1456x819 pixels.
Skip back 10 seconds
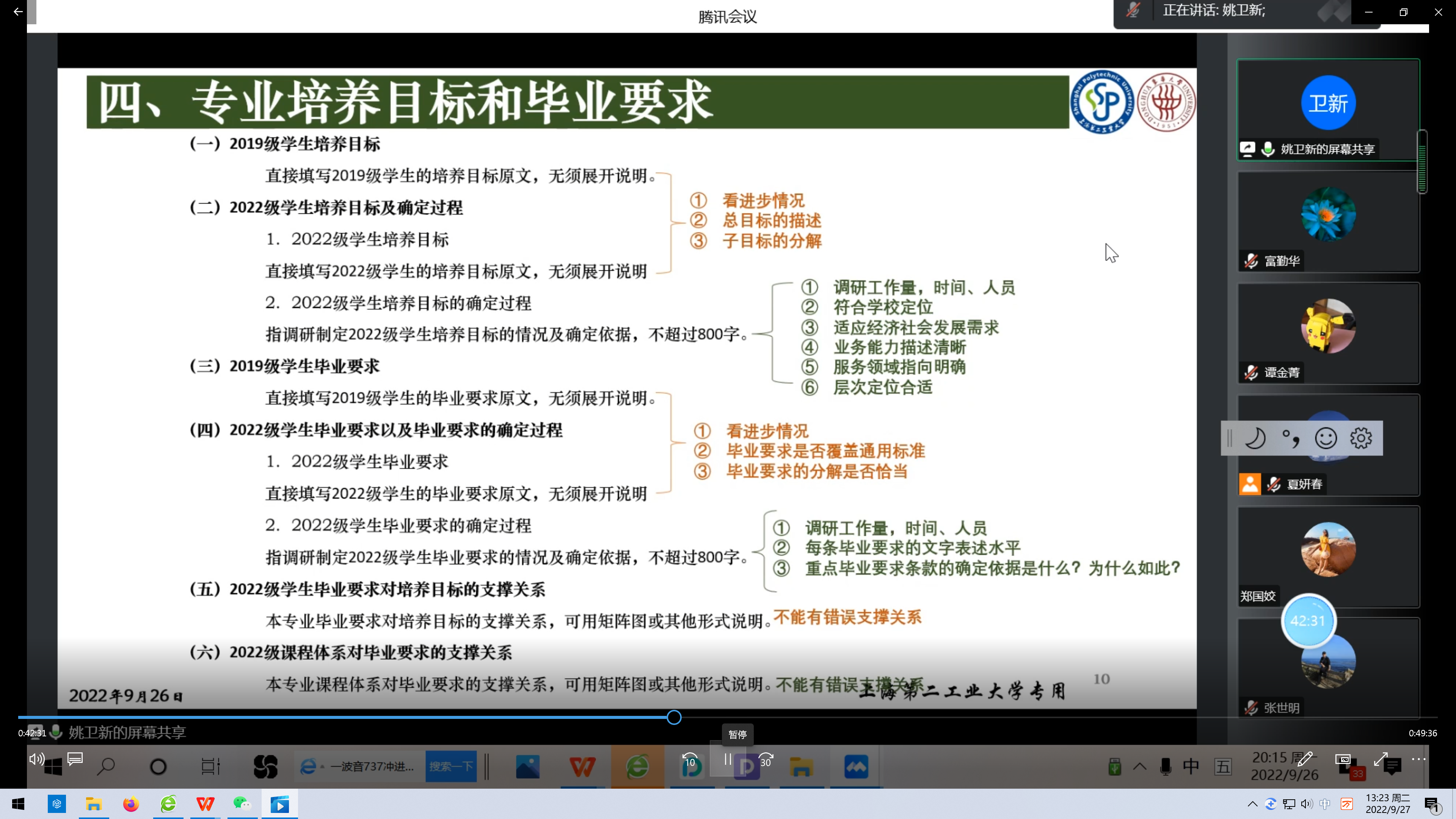(690, 759)
